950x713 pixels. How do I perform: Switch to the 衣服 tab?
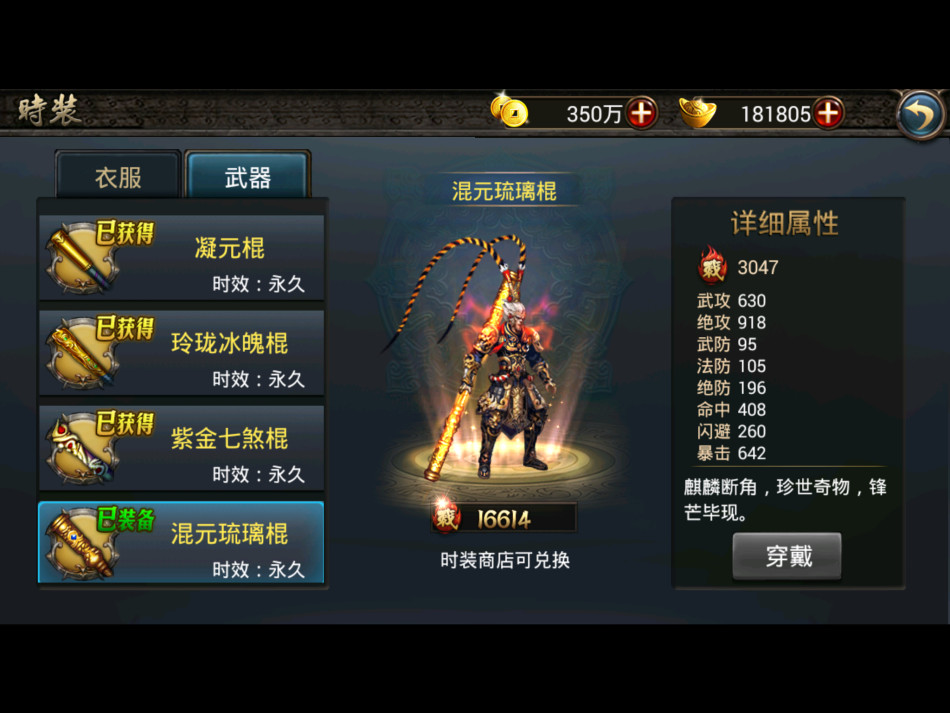click(x=118, y=177)
